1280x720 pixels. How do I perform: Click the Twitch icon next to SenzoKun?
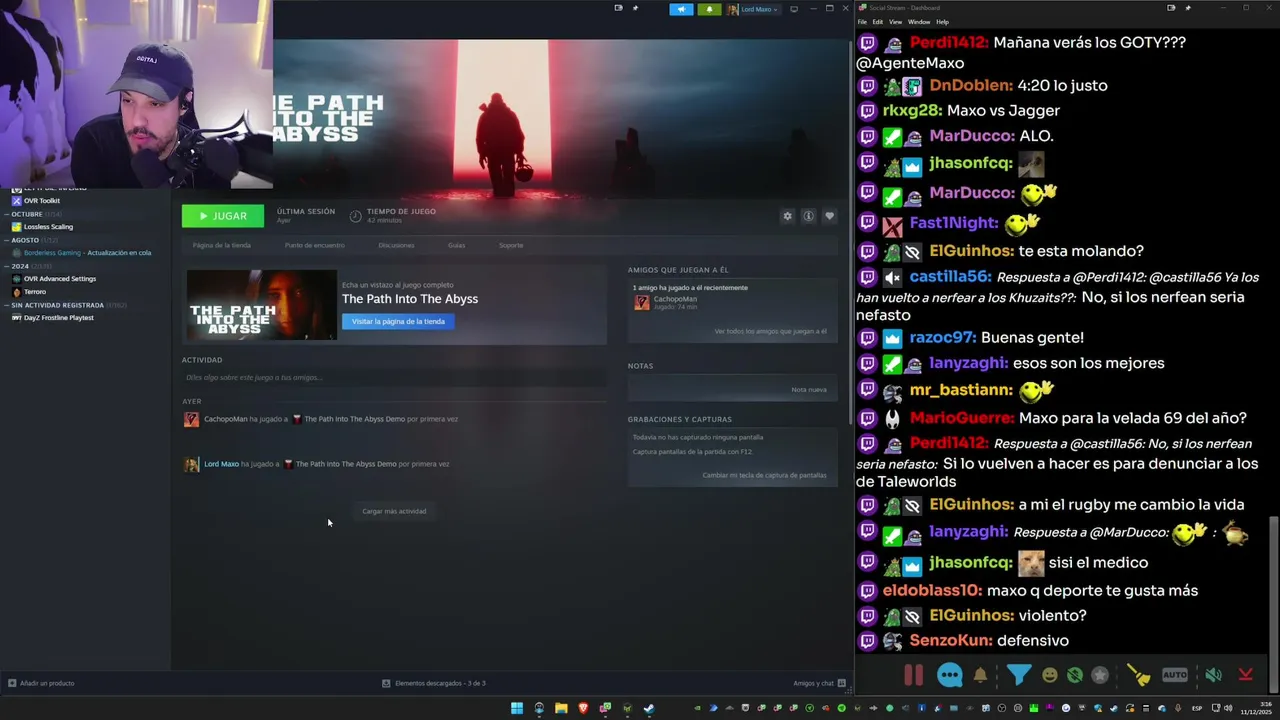coord(867,641)
